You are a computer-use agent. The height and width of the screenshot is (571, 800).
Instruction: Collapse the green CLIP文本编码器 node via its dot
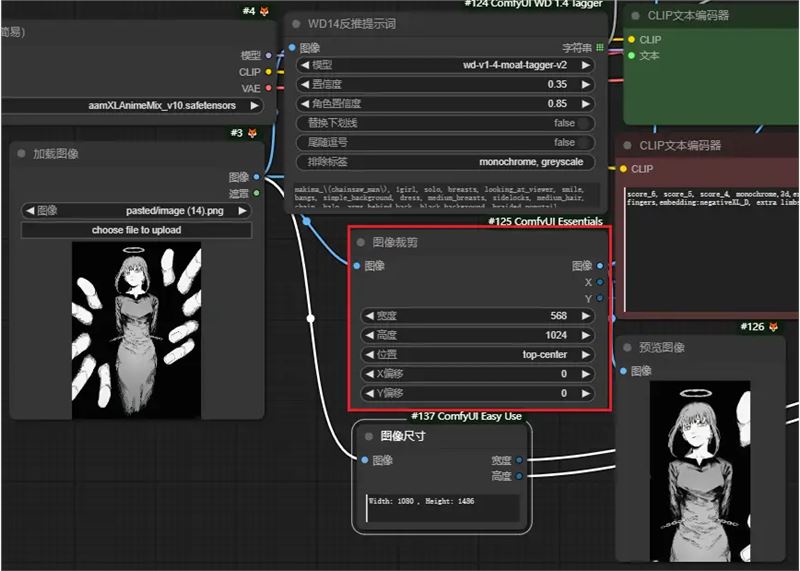click(x=636, y=16)
